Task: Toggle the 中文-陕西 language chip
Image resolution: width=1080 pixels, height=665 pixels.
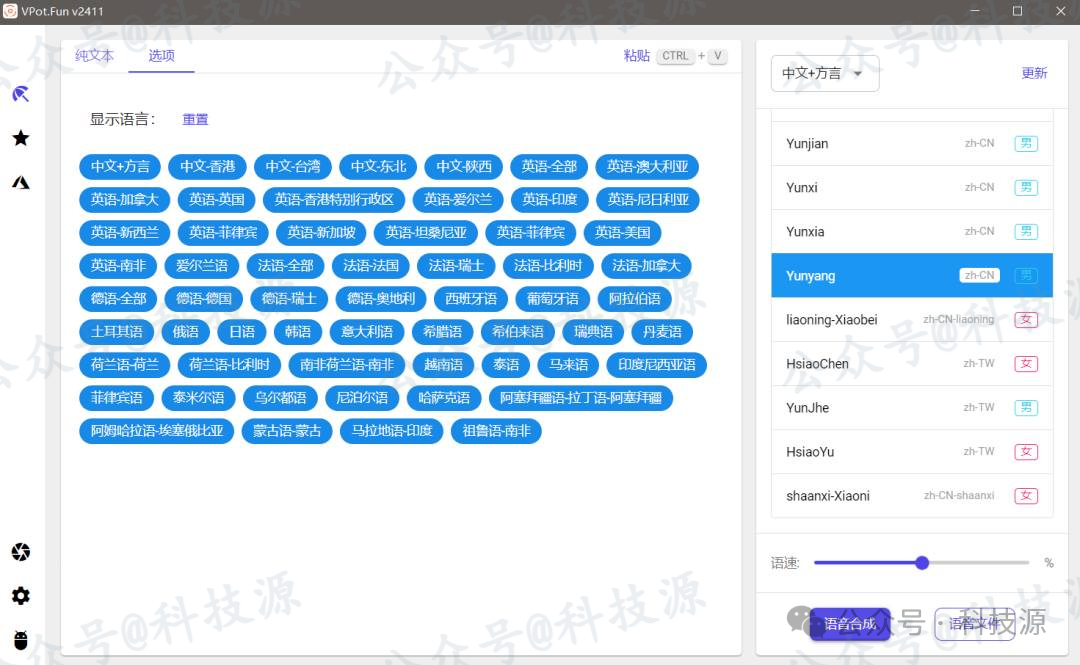Action: [x=464, y=167]
